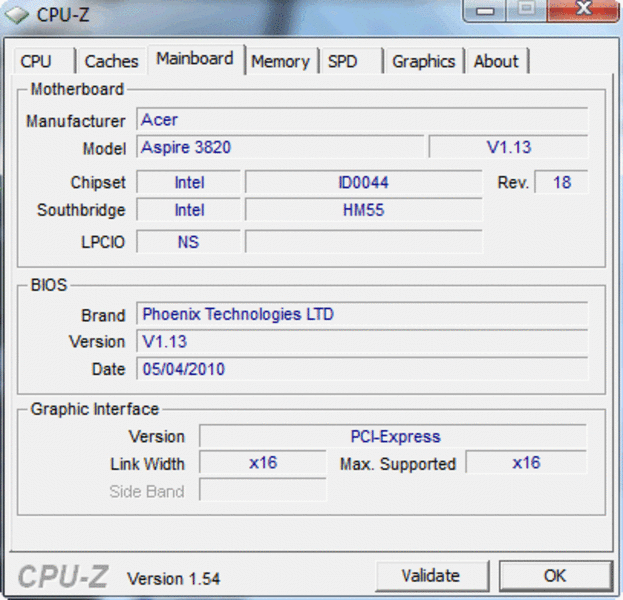The image size is (623, 600).
Task: Click the Chipset vendor field Intel
Action: pos(188,182)
